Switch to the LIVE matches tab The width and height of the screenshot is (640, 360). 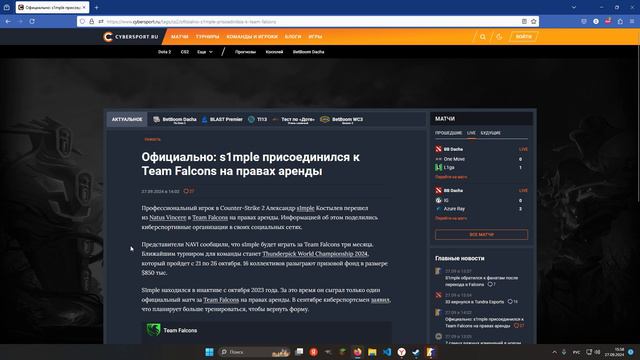[x=471, y=133]
